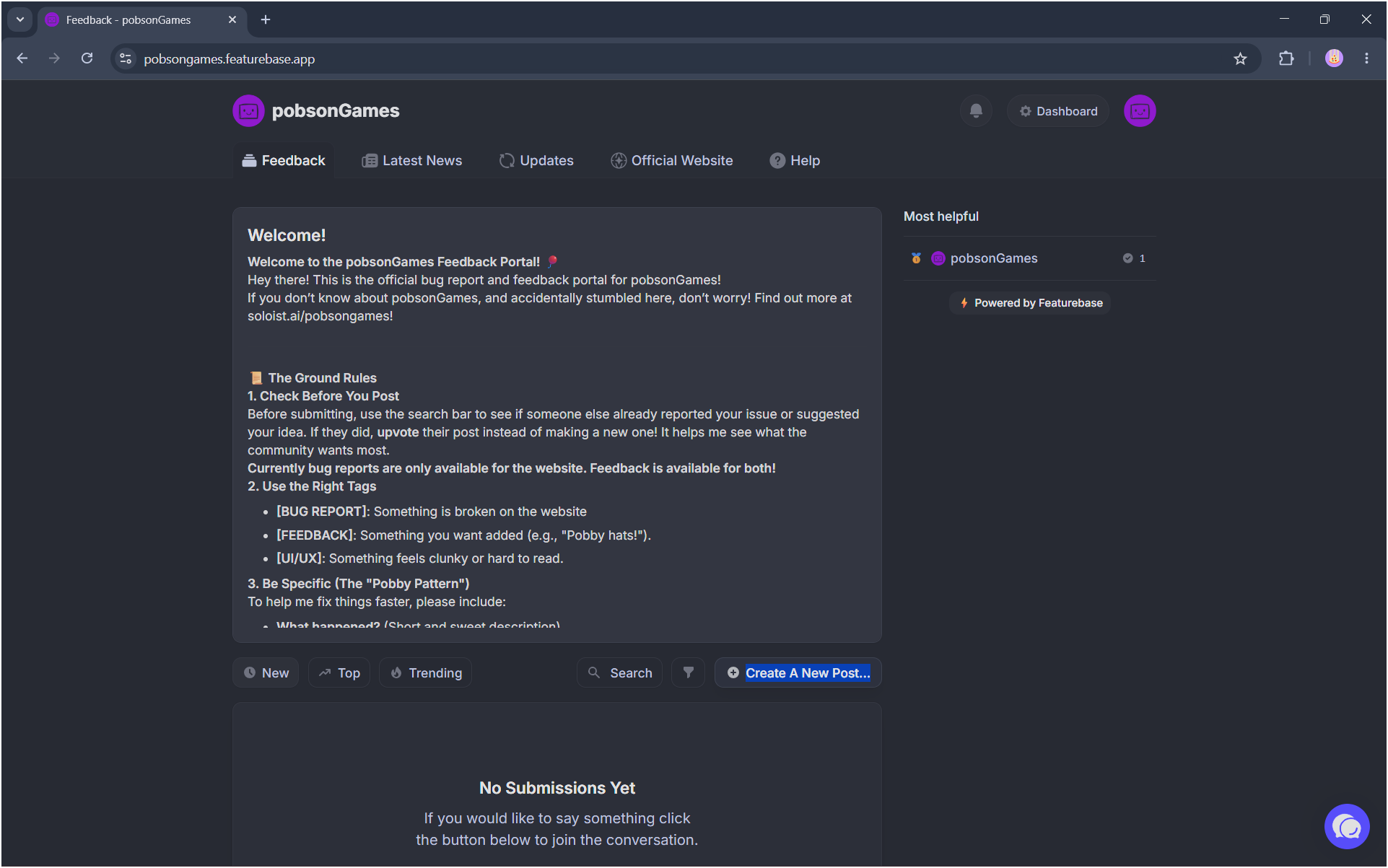Click the soloist.ai/pobsongames text
Viewport: 1388px width, 868px height.
click(320, 316)
